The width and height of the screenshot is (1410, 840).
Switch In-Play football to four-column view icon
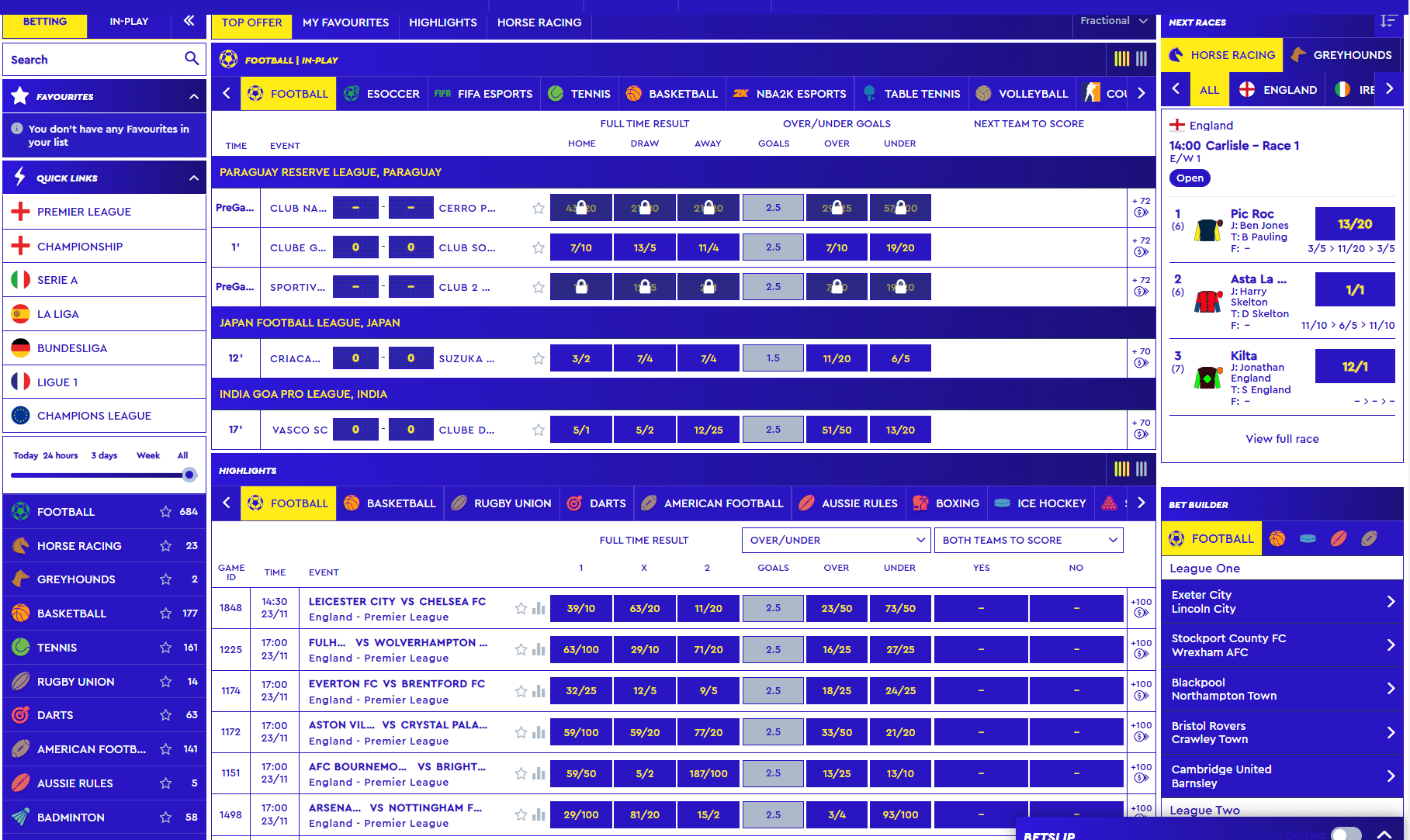1121,59
